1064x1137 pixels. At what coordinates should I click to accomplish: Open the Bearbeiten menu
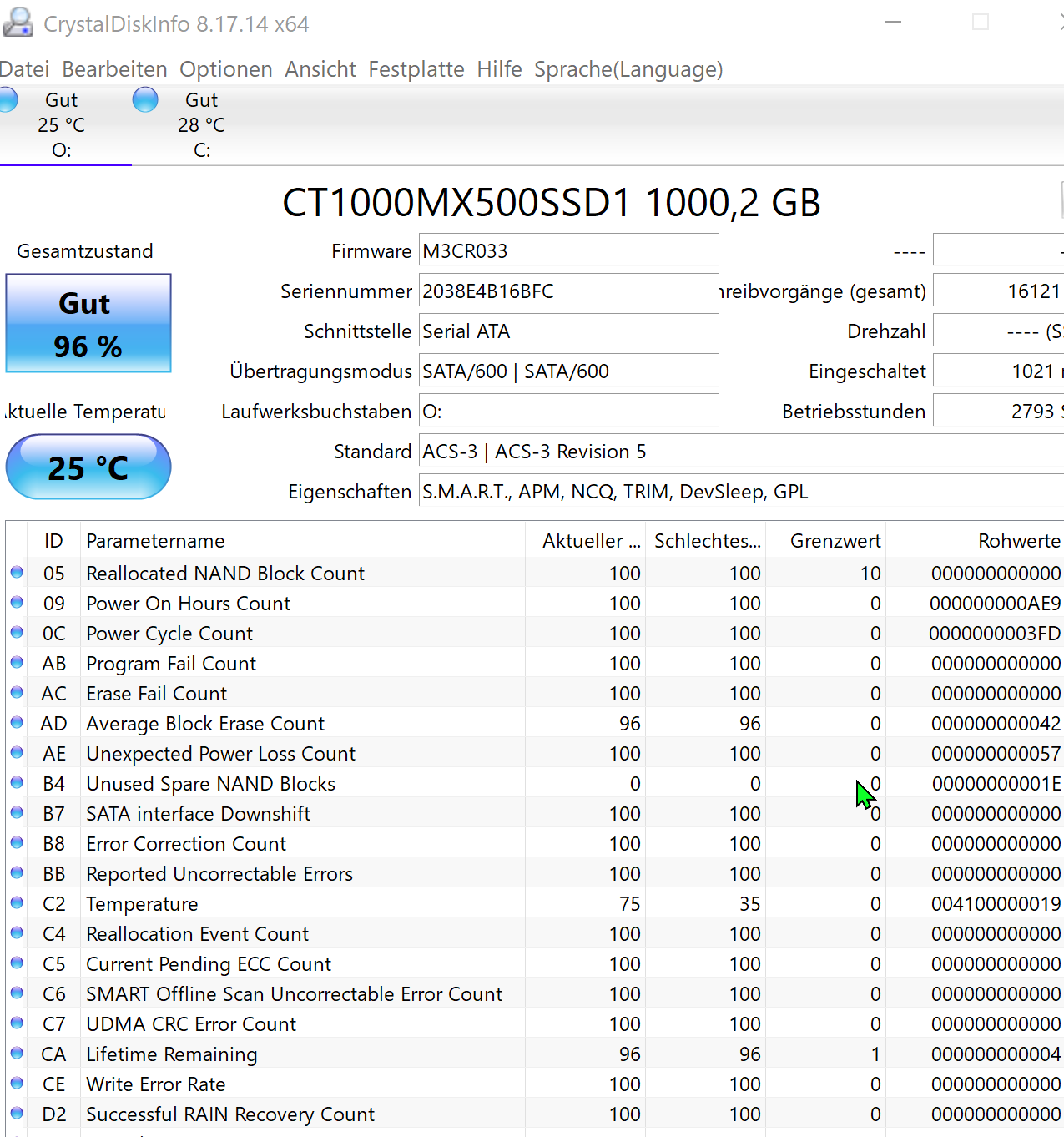click(x=114, y=69)
